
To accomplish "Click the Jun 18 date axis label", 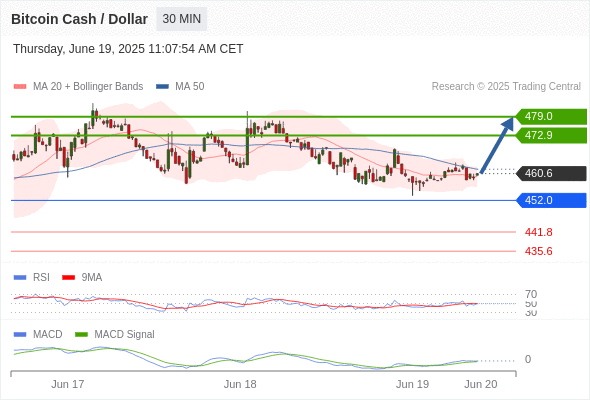I will tap(240, 384).
